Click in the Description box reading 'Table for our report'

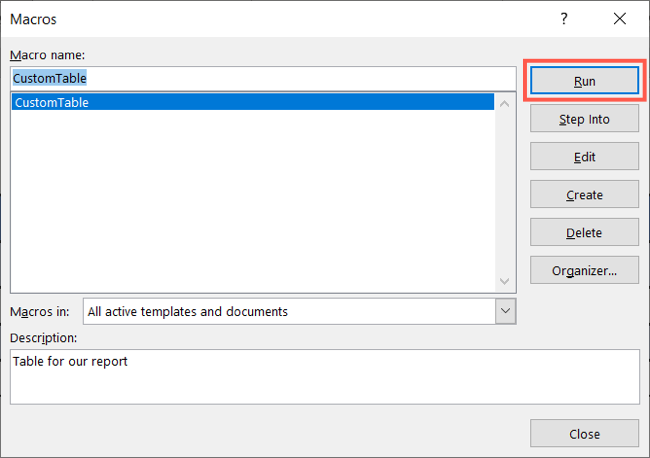click(325, 377)
